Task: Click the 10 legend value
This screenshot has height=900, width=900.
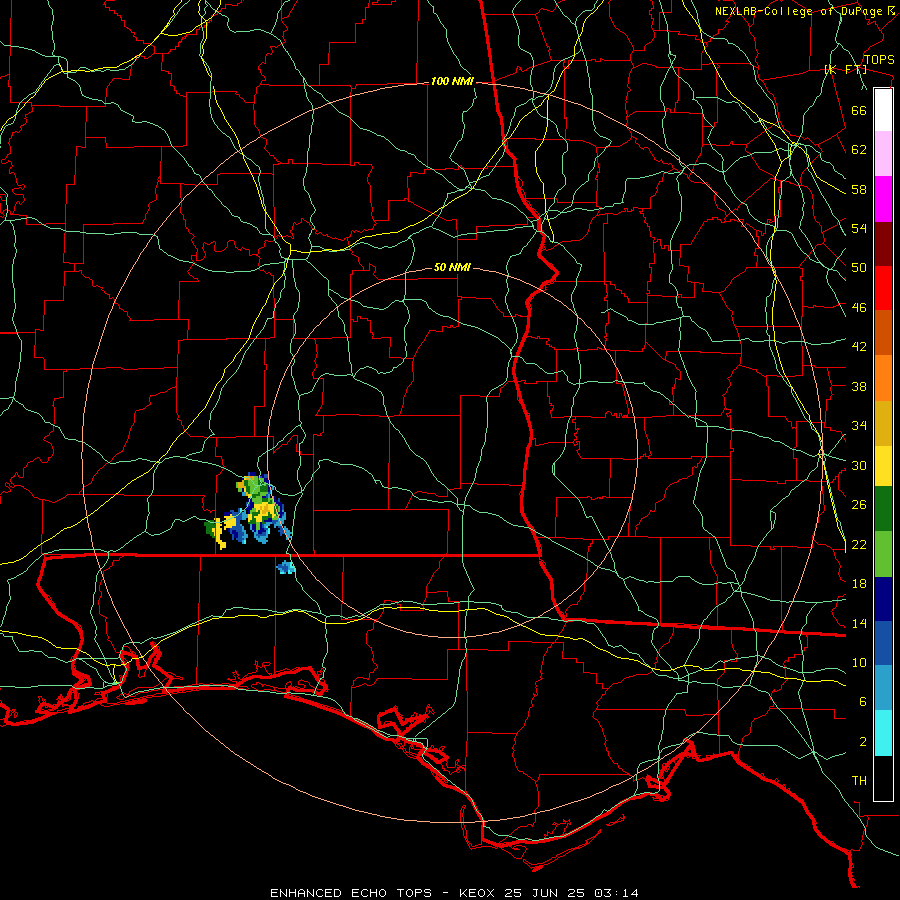Action: [x=859, y=663]
